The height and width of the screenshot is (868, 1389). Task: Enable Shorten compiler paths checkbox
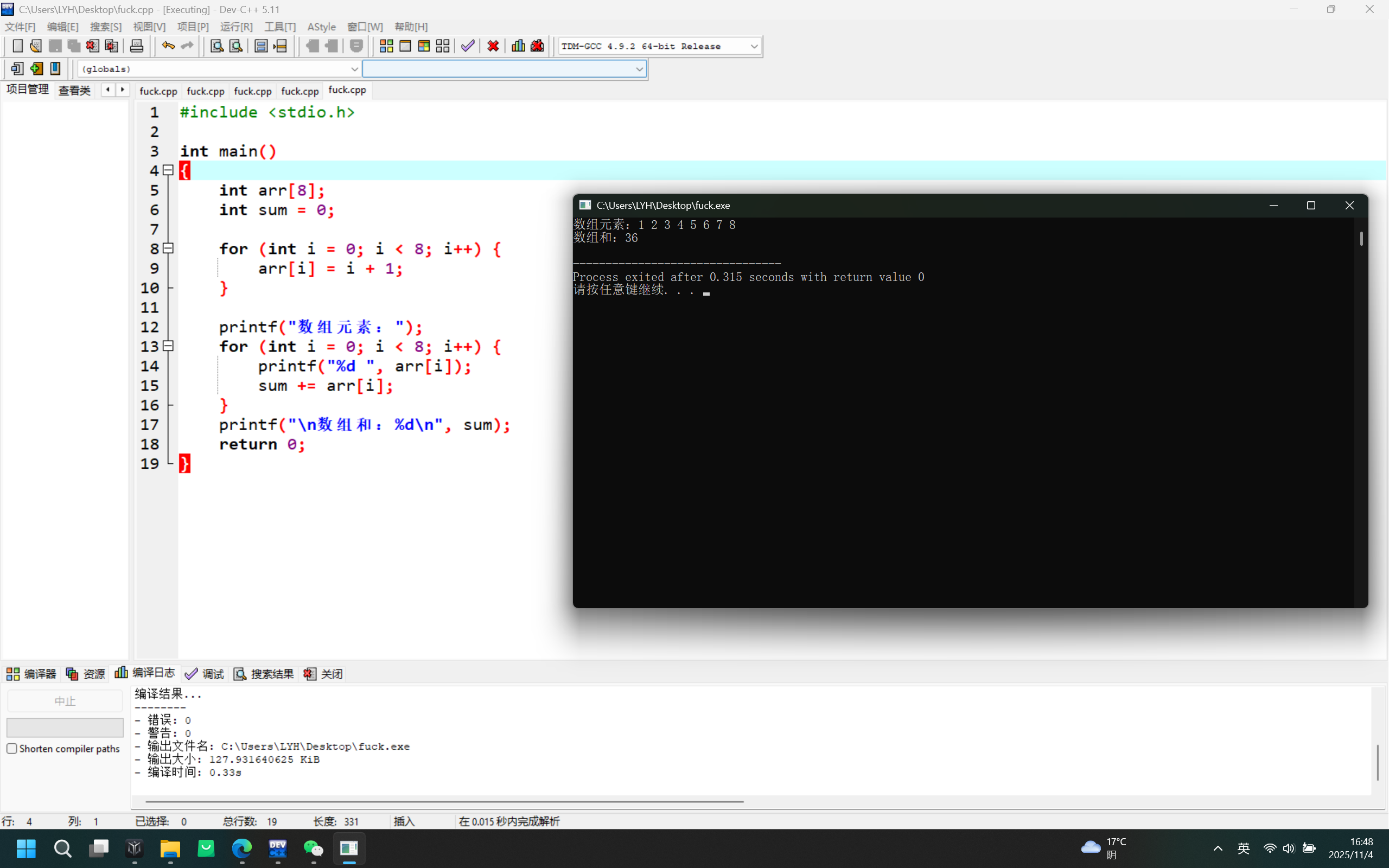[x=11, y=749]
